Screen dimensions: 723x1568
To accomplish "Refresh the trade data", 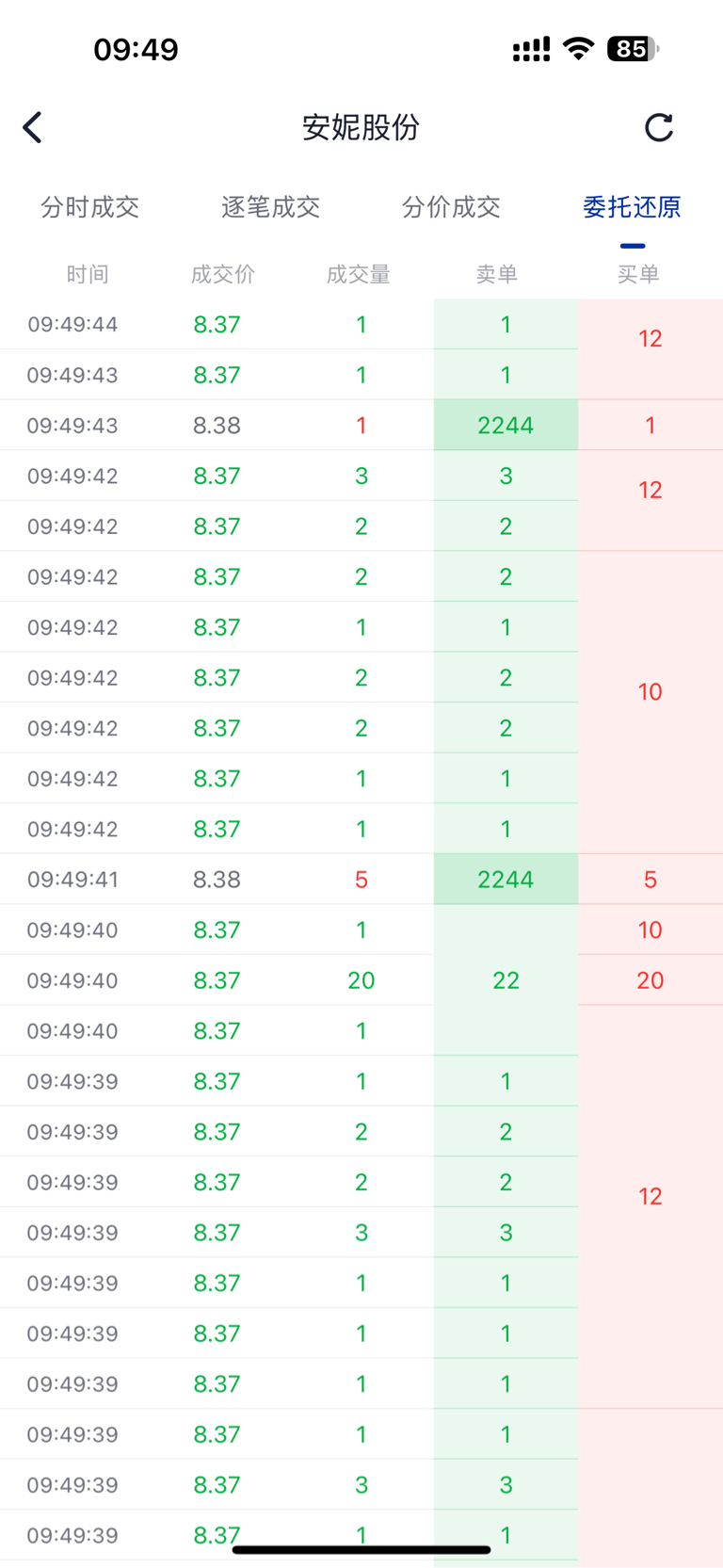I will click(x=659, y=127).
